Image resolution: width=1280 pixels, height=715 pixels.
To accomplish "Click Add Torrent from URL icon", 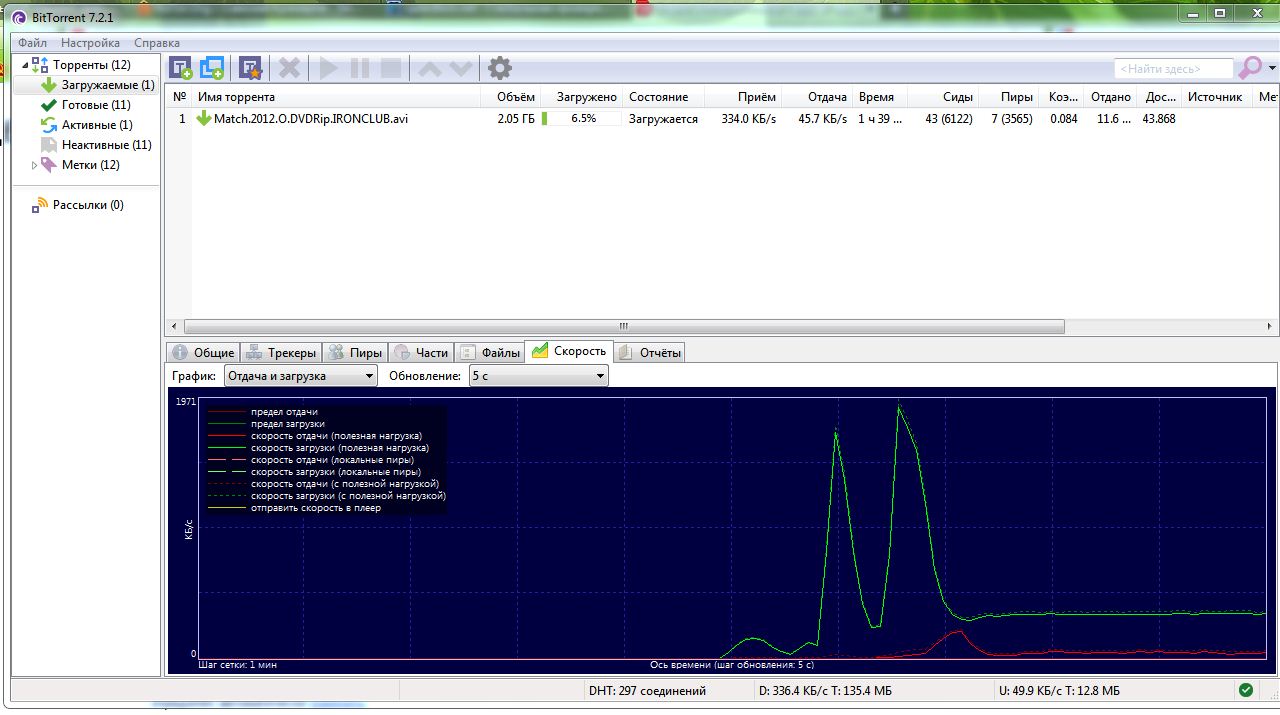I will 212,68.
